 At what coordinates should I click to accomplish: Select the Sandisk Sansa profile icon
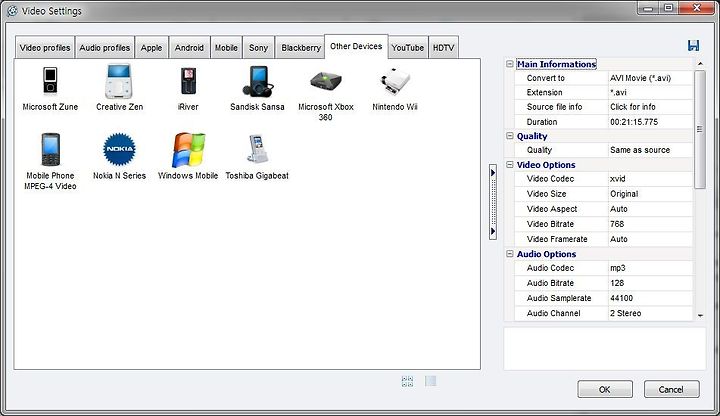(x=257, y=82)
